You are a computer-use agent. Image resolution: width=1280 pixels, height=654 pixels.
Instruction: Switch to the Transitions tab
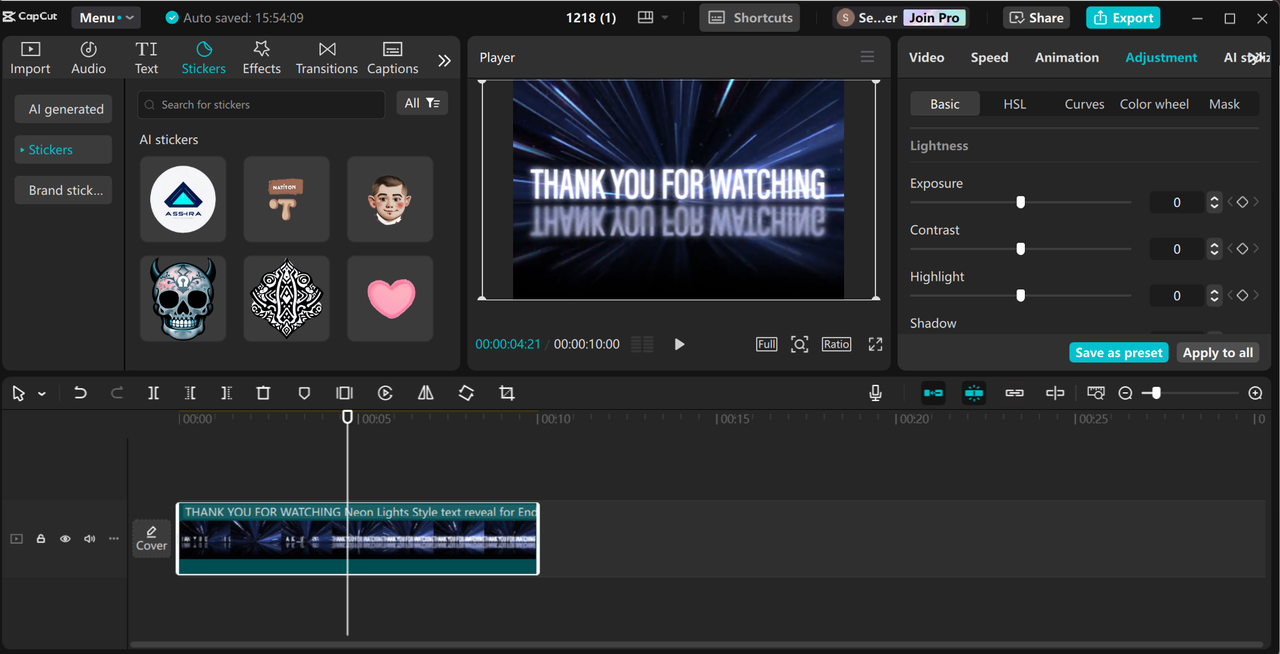pos(326,58)
